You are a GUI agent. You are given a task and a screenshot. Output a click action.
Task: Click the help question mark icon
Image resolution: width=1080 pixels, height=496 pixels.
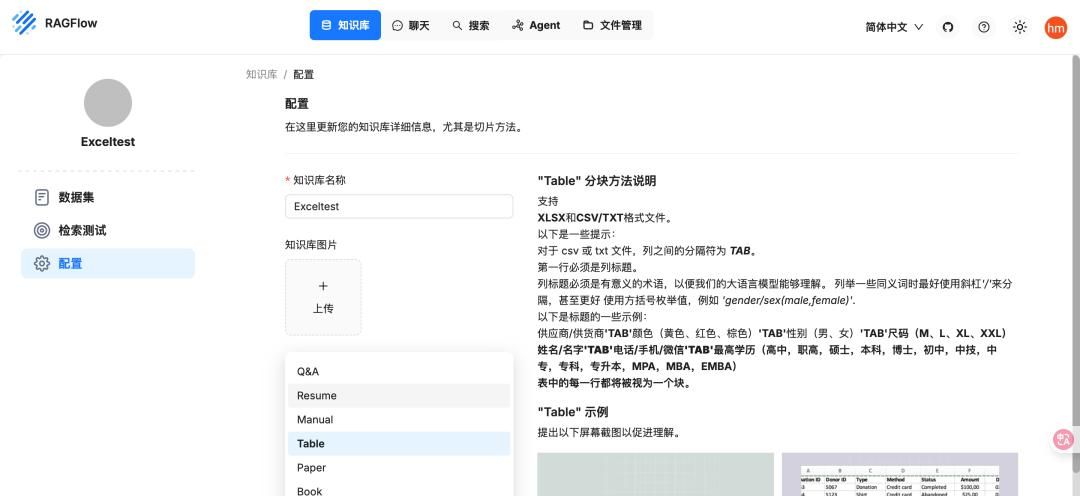tap(984, 27)
